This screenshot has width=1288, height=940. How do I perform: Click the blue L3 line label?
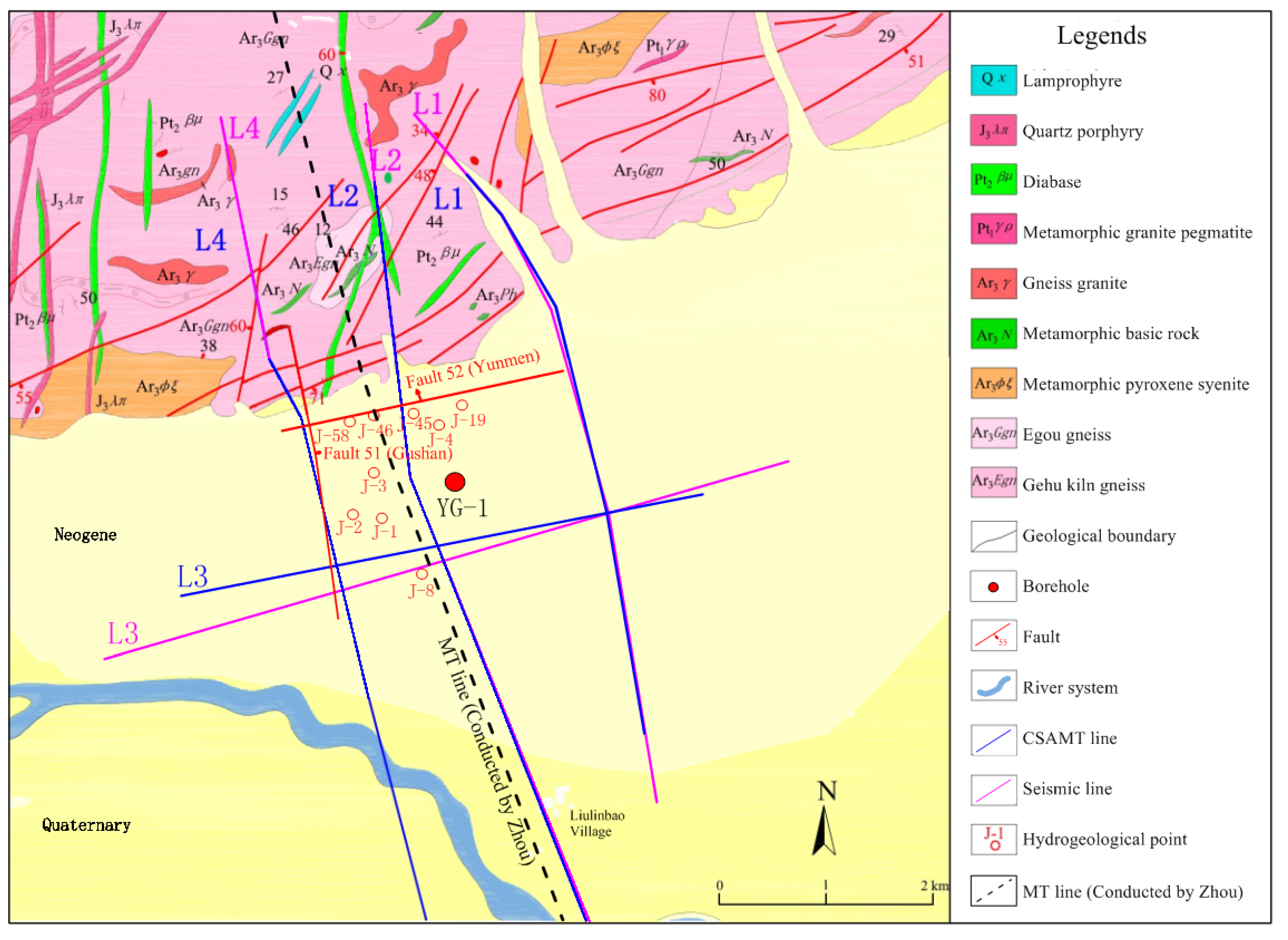192,576
